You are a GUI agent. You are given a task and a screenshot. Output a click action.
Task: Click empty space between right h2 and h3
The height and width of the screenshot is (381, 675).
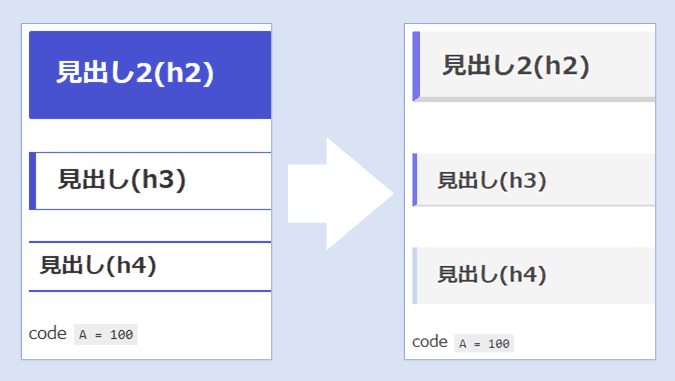(x=534, y=127)
